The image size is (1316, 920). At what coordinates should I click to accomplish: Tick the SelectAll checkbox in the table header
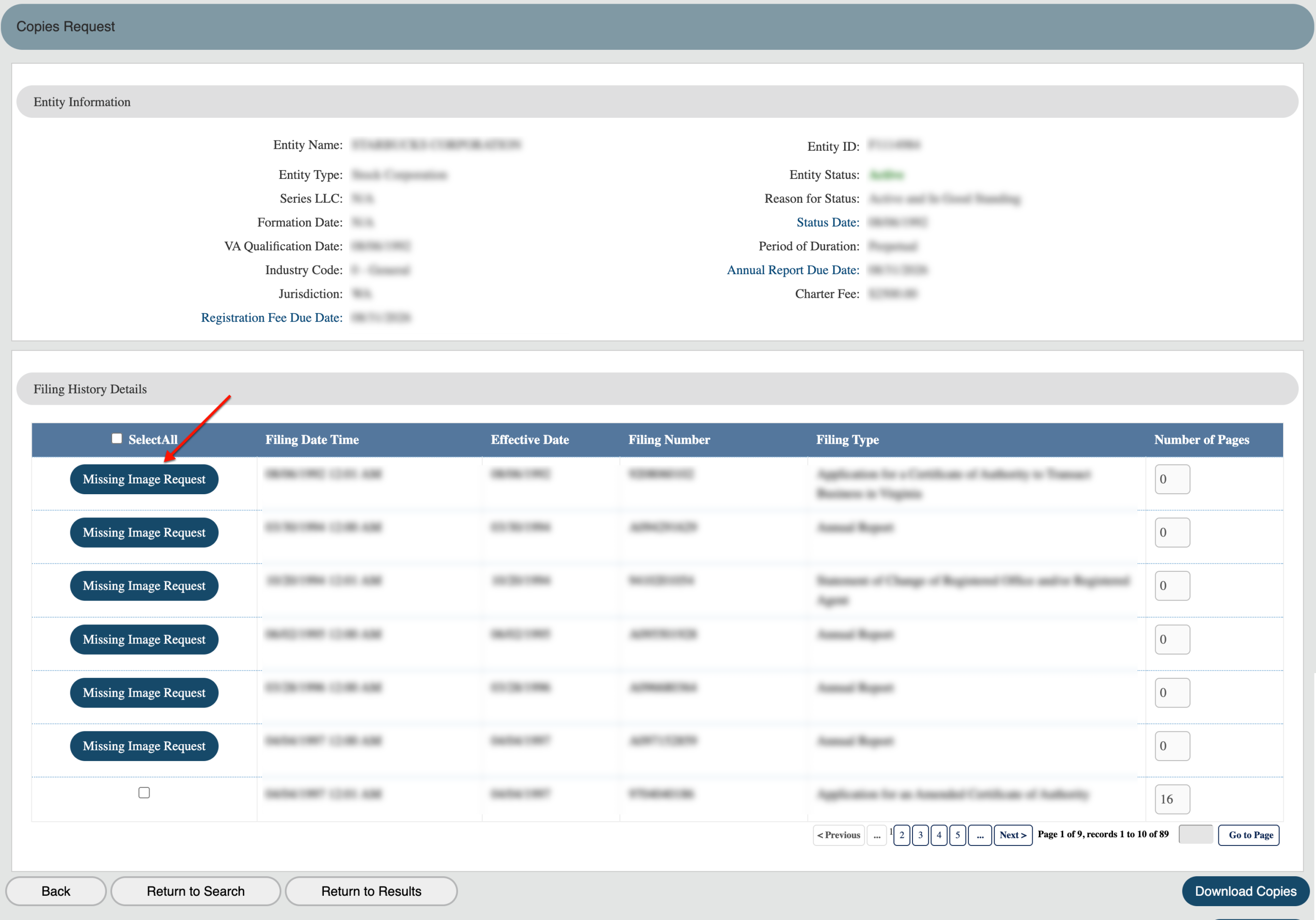coord(116,439)
